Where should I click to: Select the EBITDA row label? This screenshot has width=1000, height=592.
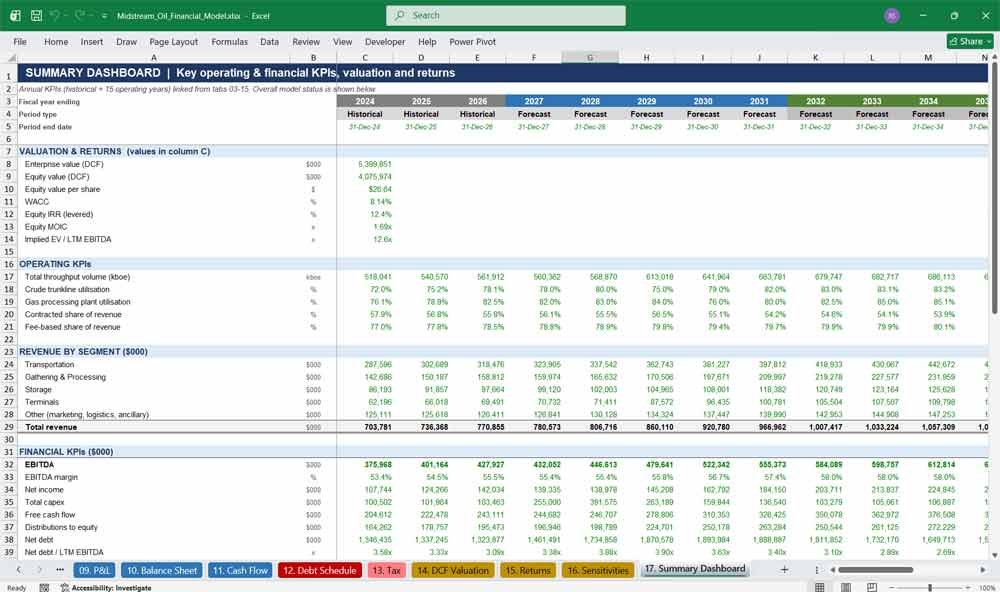(40, 464)
